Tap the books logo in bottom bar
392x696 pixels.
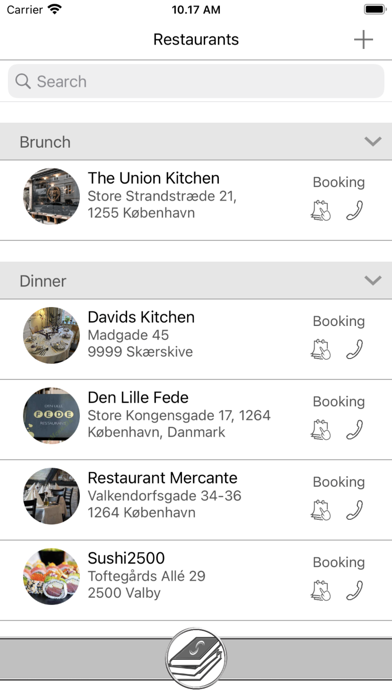[x=196, y=658]
